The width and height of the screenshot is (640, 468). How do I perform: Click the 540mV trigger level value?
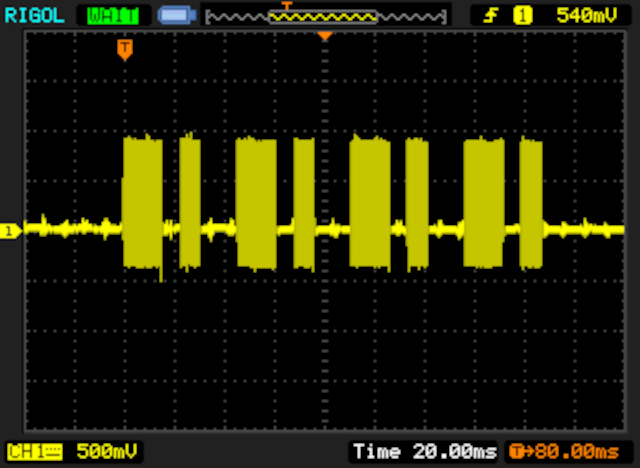tap(587, 16)
